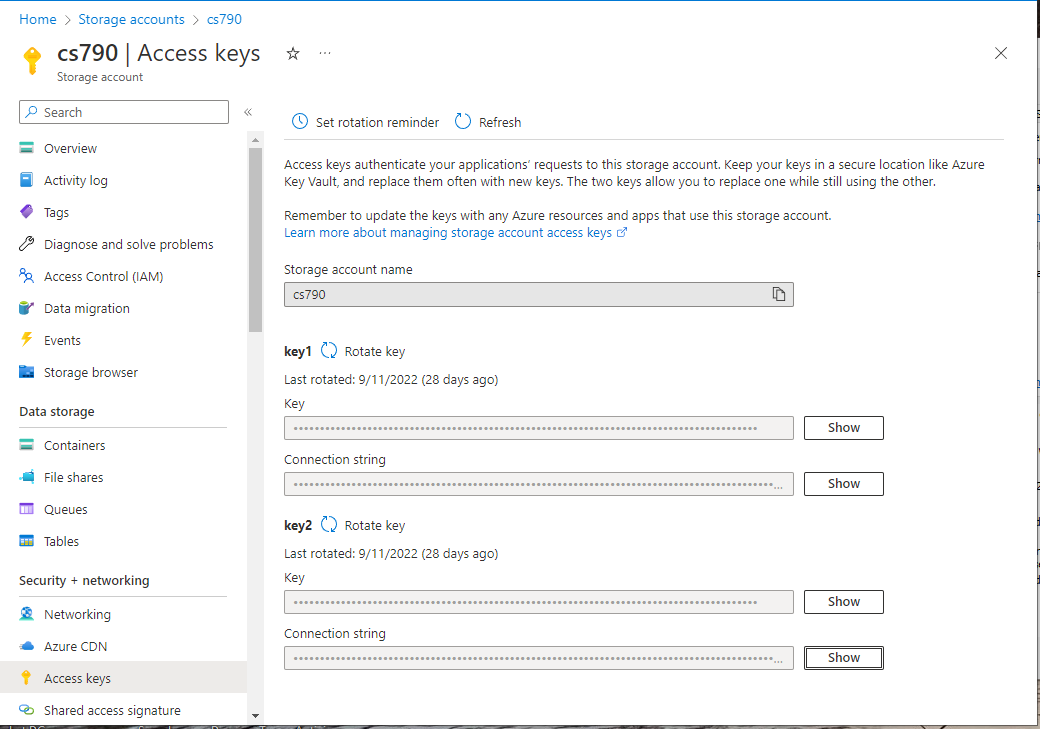
Task: Open Networking under Security + networking
Action: [x=77, y=614]
